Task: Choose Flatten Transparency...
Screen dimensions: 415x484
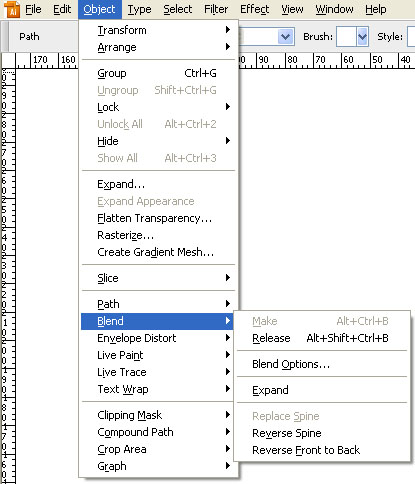Action: click(x=158, y=218)
